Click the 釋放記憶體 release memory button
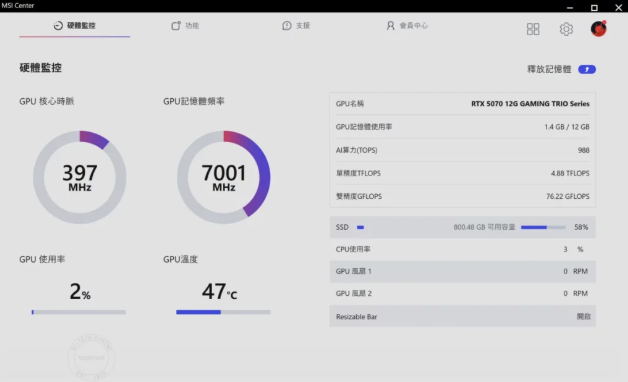 click(x=587, y=69)
